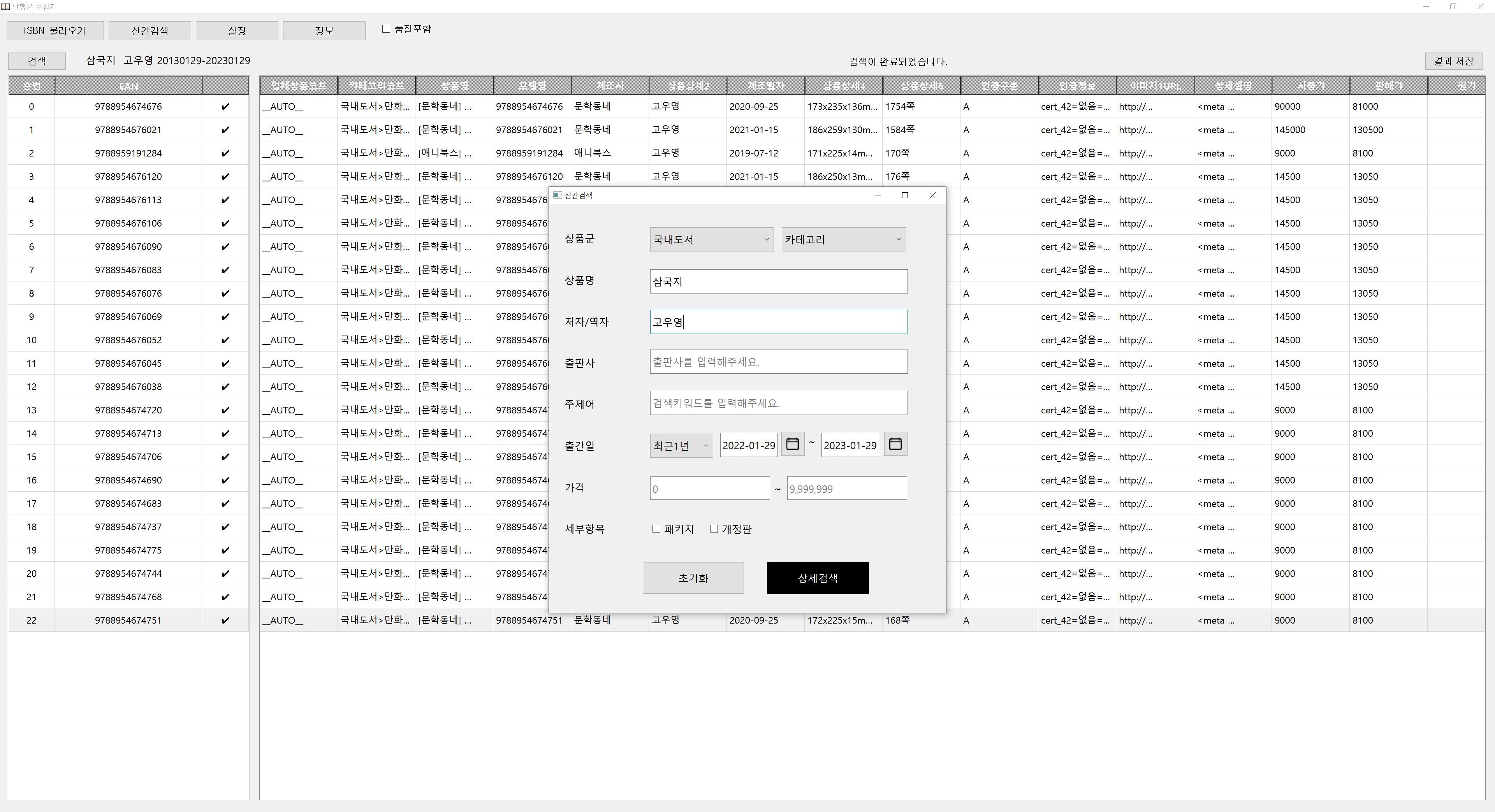This screenshot has width=1495, height=812.
Task: Enable the 품절포함 checkbox
Action: tap(386, 29)
